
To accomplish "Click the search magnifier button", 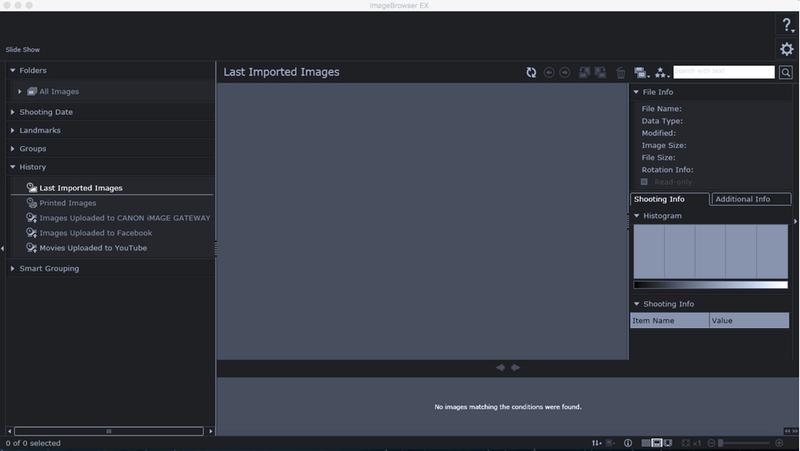I will point(786,73).
